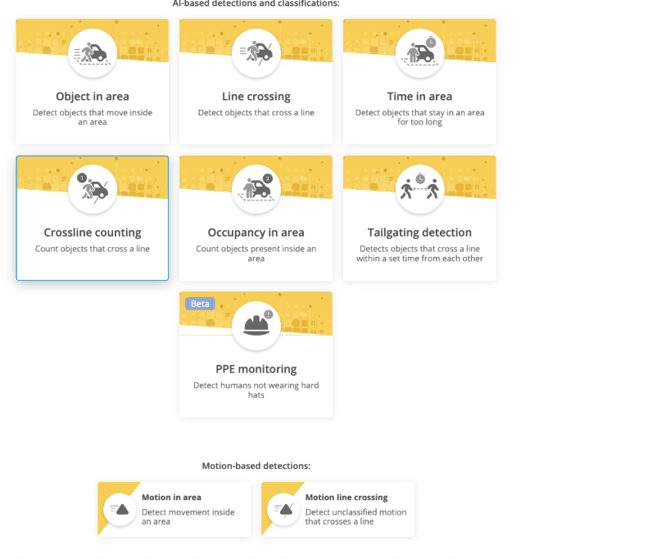Choose the 'Object in area' title
The image size is (670, 559).
point(92,97)
